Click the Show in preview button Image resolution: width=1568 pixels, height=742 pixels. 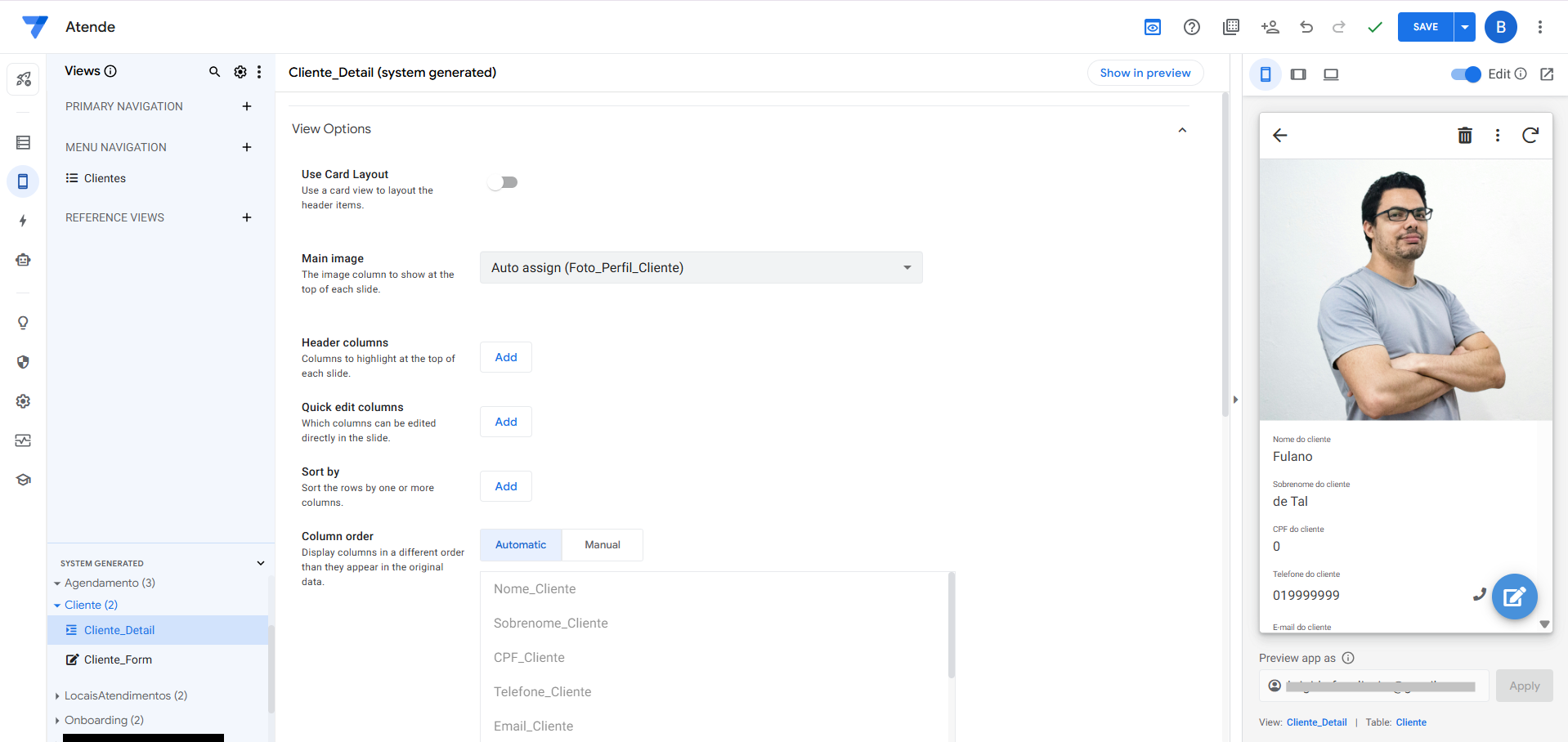click(1145, 73)
